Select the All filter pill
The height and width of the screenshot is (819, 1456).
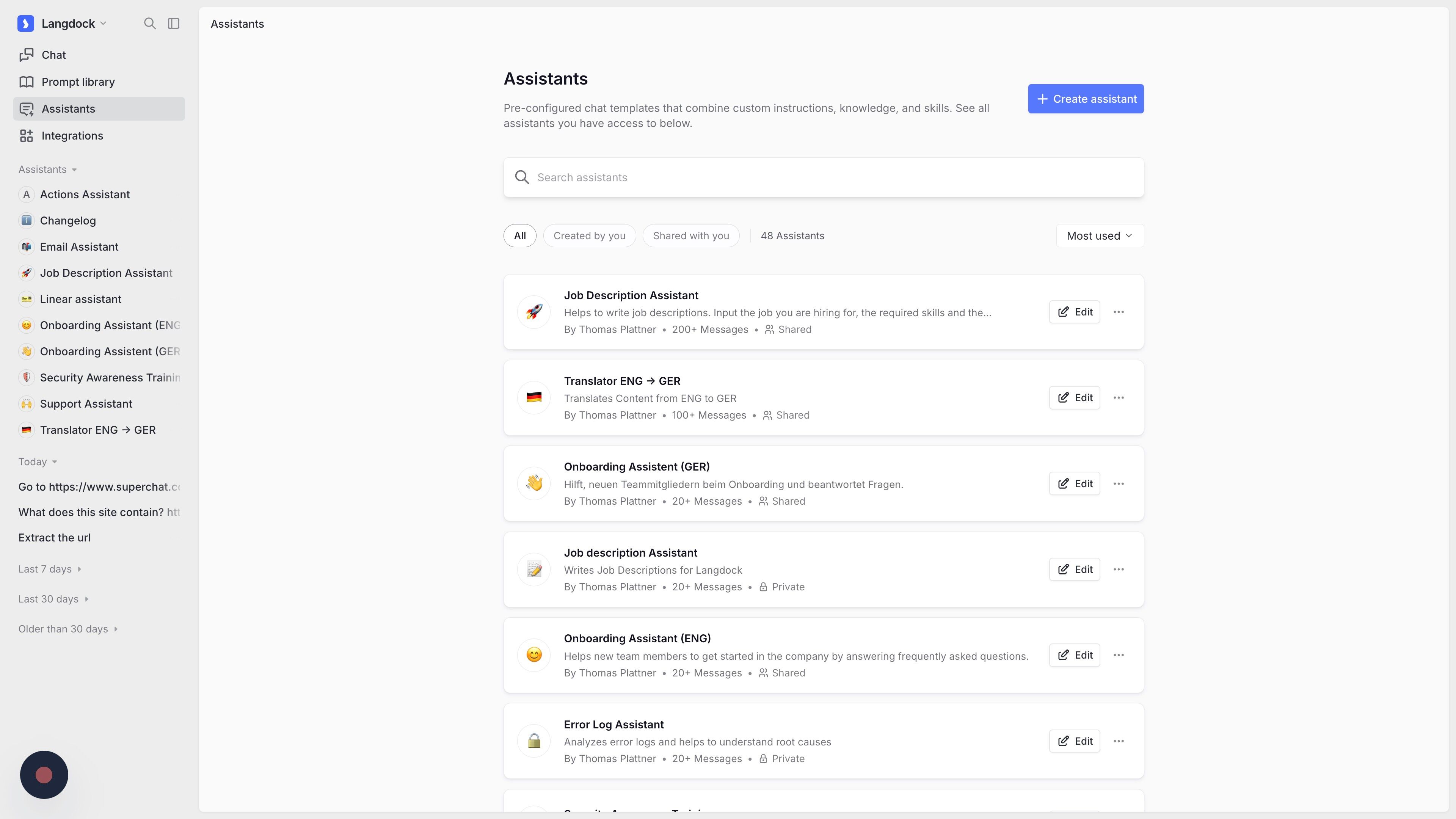519,236
